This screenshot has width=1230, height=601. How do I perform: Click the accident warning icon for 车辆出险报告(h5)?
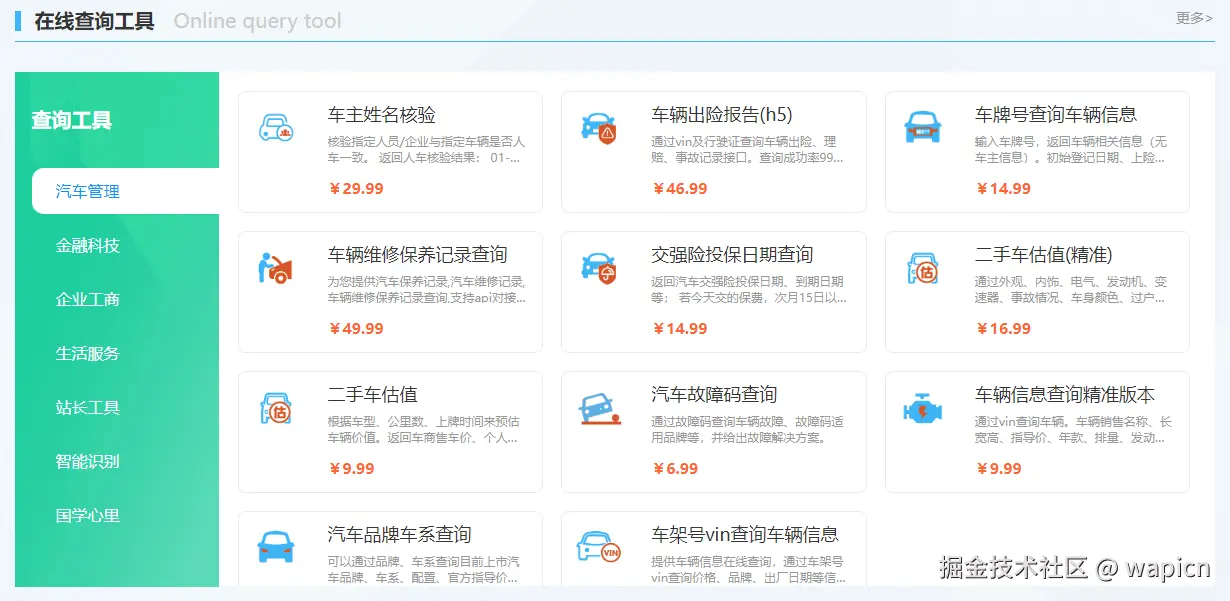click(600, 128)
